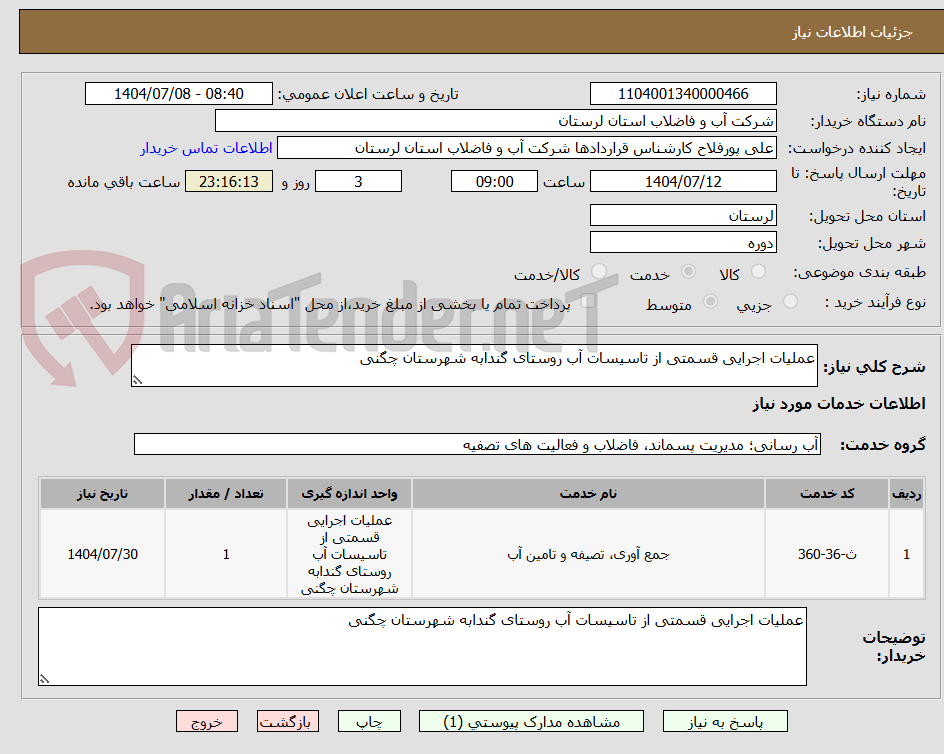The height and width of the screenshot is (754, 944).
Task: Click the اطلاعات خدمات مورد نیاز heading
Action: click(x=839, y=403)
